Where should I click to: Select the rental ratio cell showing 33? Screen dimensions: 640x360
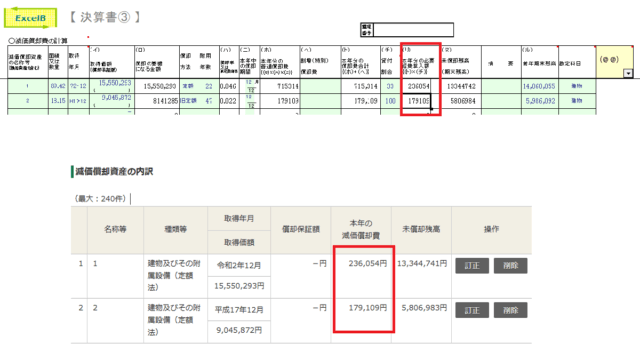coord(390,86)
